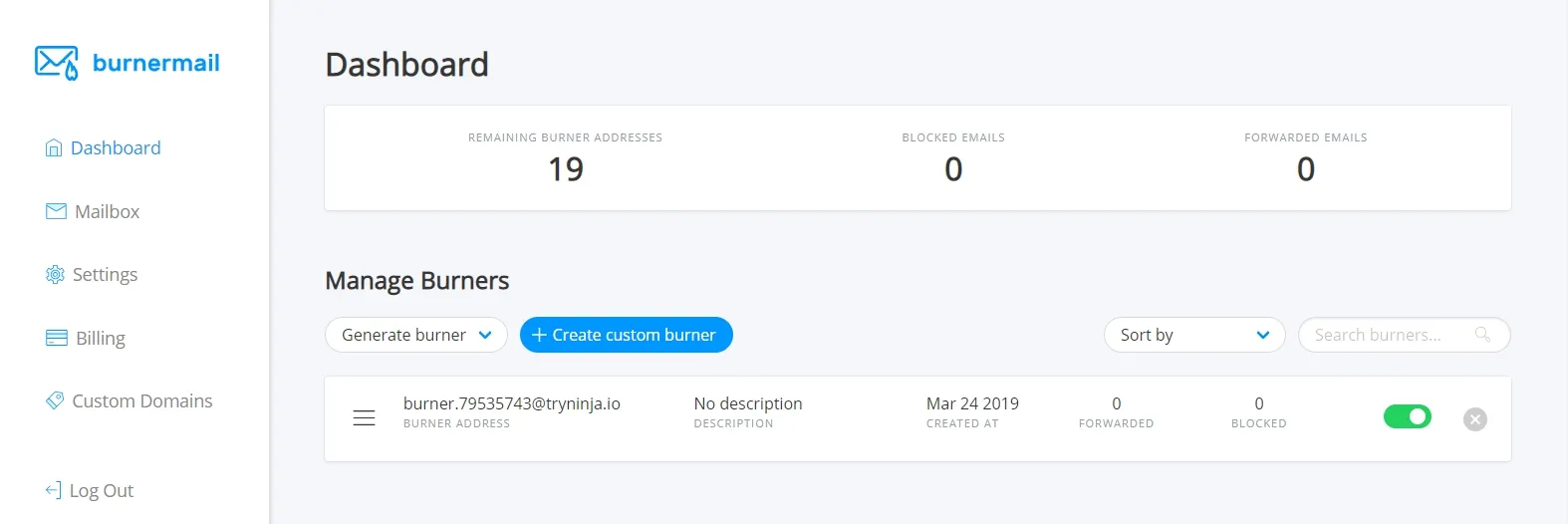1568x524 pixels.
Task: Select Log Out in the sidebar
Action: [90, 490]
